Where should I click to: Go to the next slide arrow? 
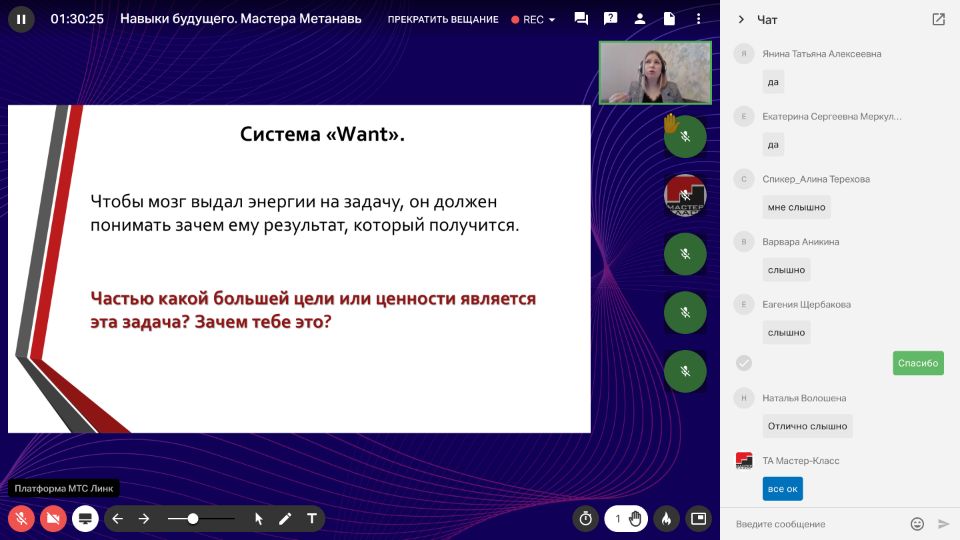pos(144,519)
